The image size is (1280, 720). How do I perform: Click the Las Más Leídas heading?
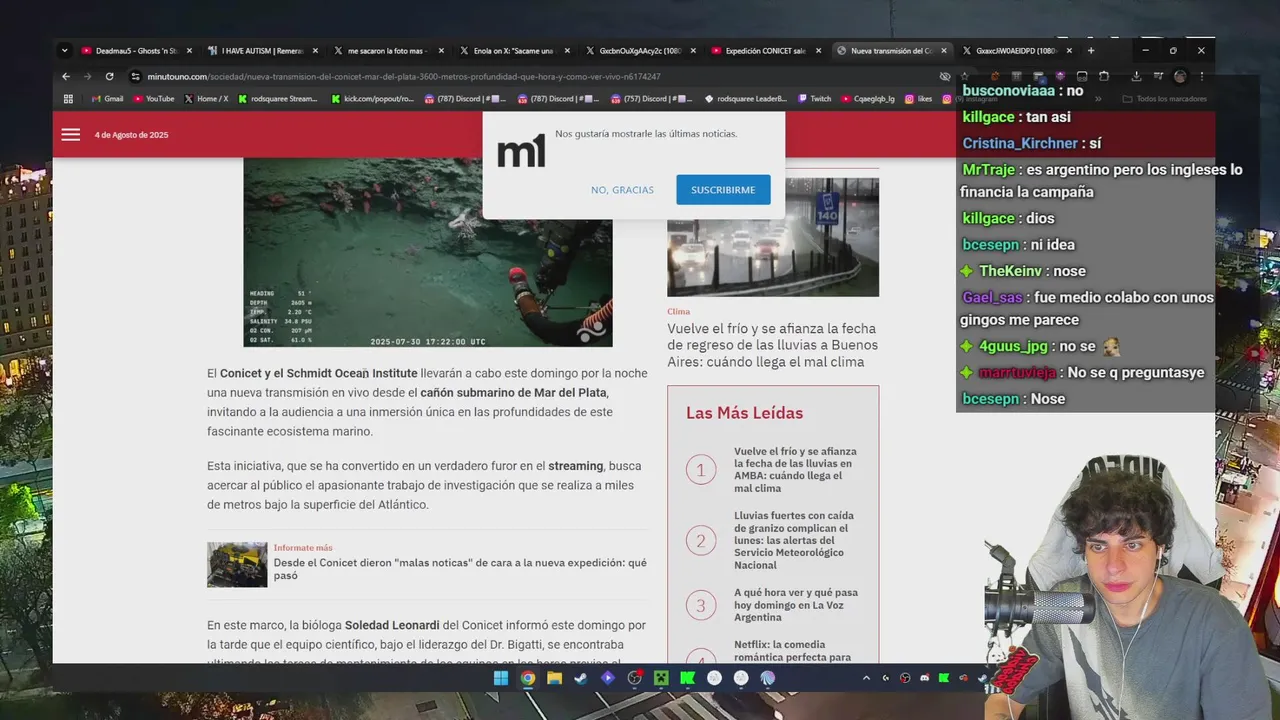pos(744,413)
